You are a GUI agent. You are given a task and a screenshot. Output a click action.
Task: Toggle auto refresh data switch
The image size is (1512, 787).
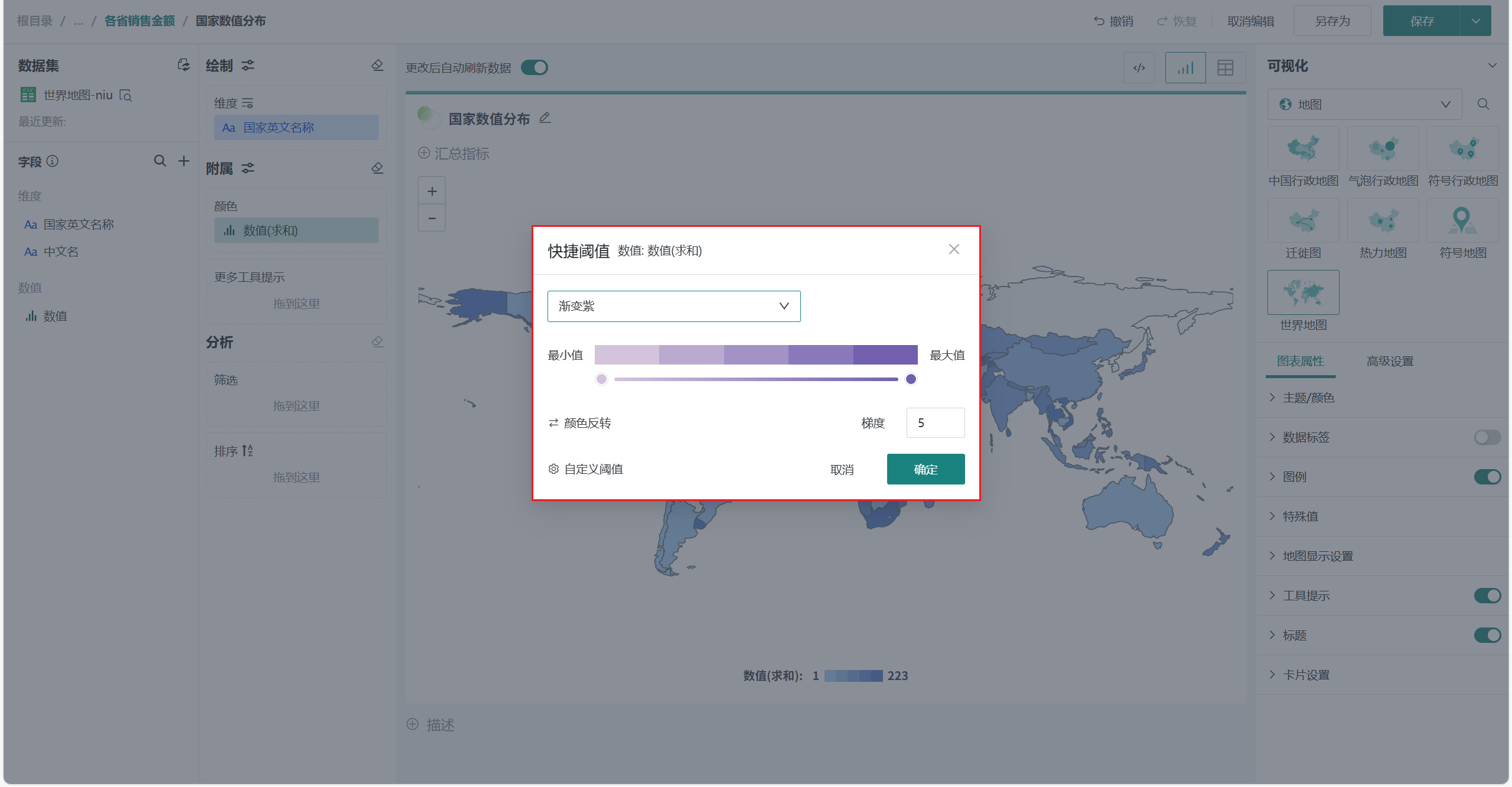pos(535,68)
